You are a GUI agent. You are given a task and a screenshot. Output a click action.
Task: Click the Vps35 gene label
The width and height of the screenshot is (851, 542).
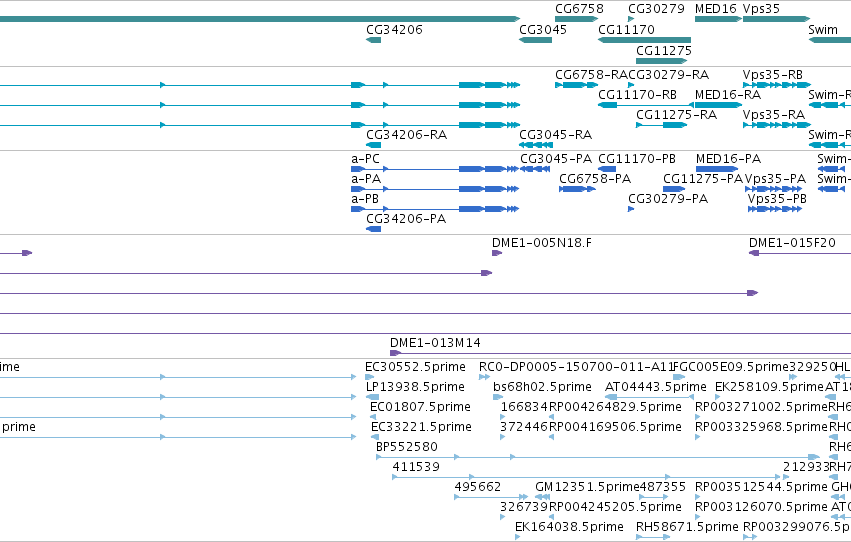pyautogui.click(x=761, y=9)
